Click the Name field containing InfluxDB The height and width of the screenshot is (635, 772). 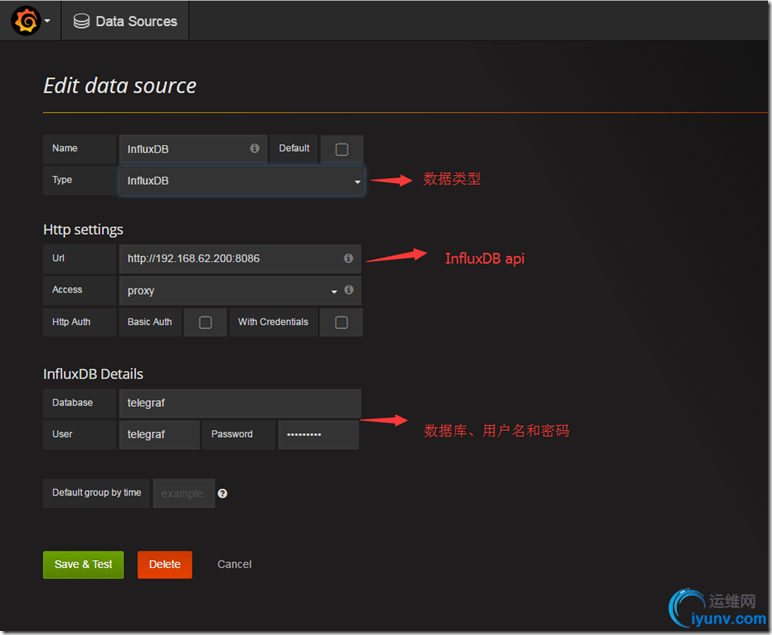(x=193, y=149)
